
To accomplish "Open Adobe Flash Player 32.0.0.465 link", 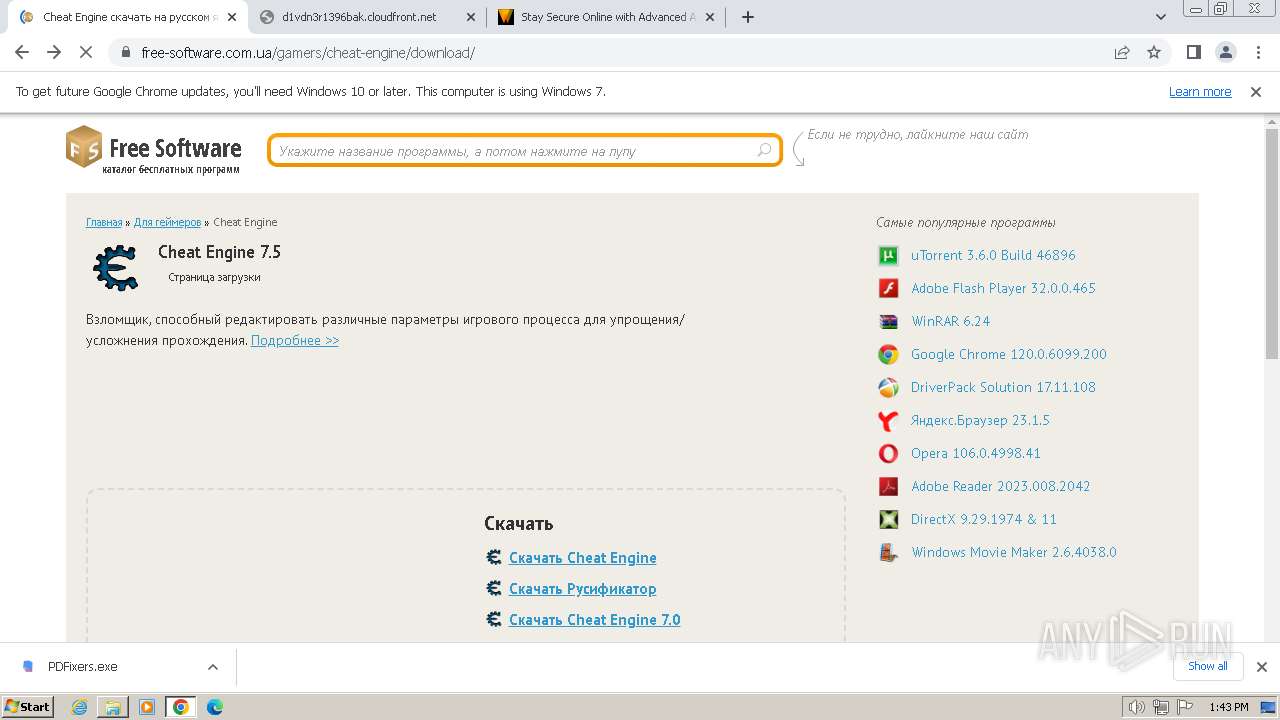I will click(x=1003, y=288).
